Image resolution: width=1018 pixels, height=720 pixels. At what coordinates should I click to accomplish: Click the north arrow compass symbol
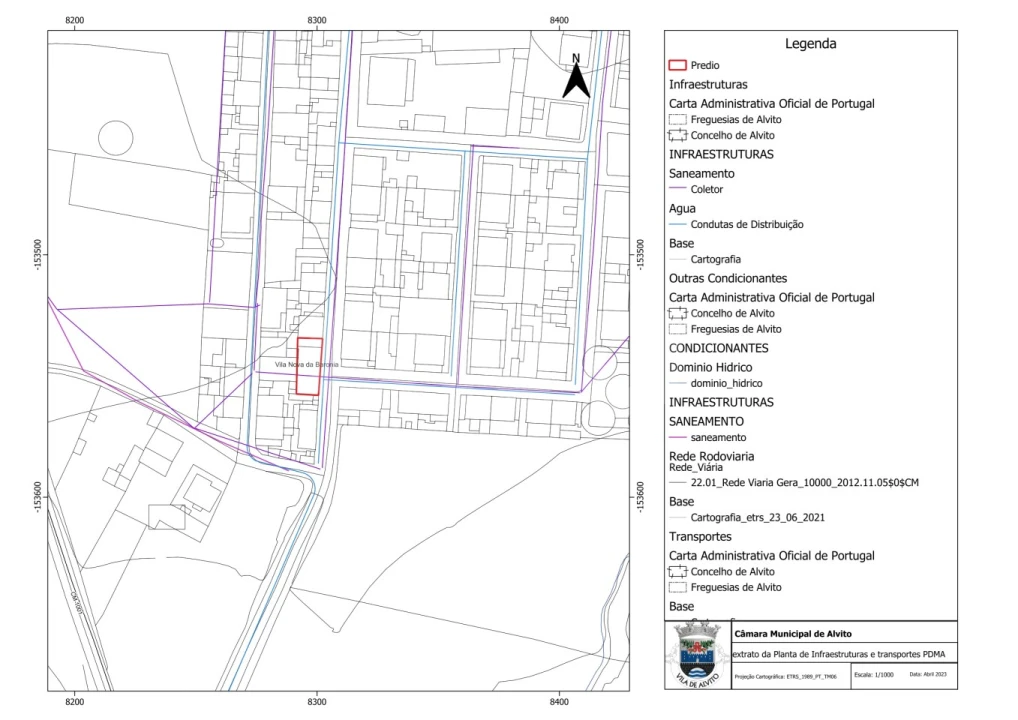(575, 78)
